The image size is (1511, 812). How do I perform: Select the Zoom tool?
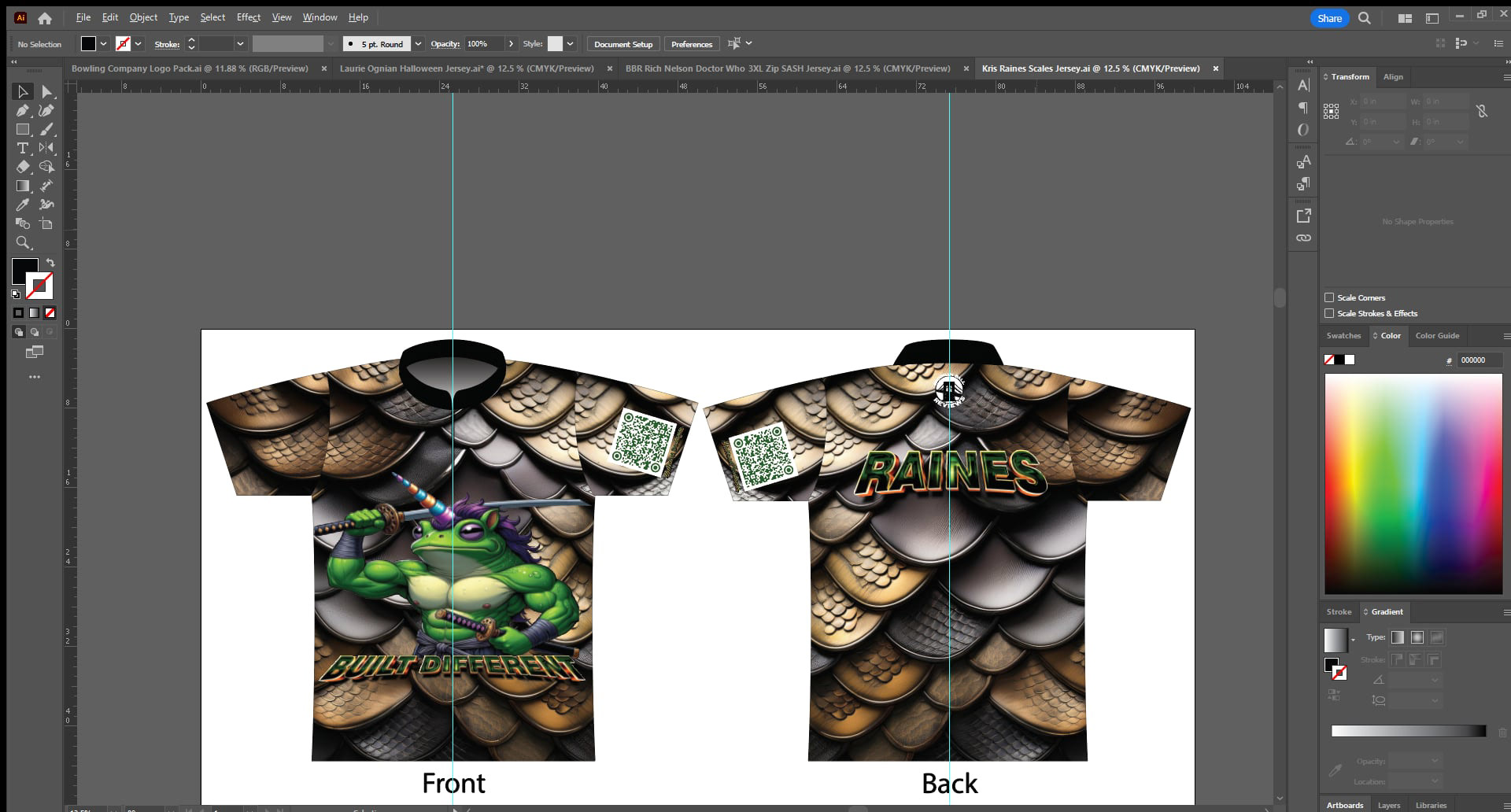pyautogui.click(x=23, y=242)
